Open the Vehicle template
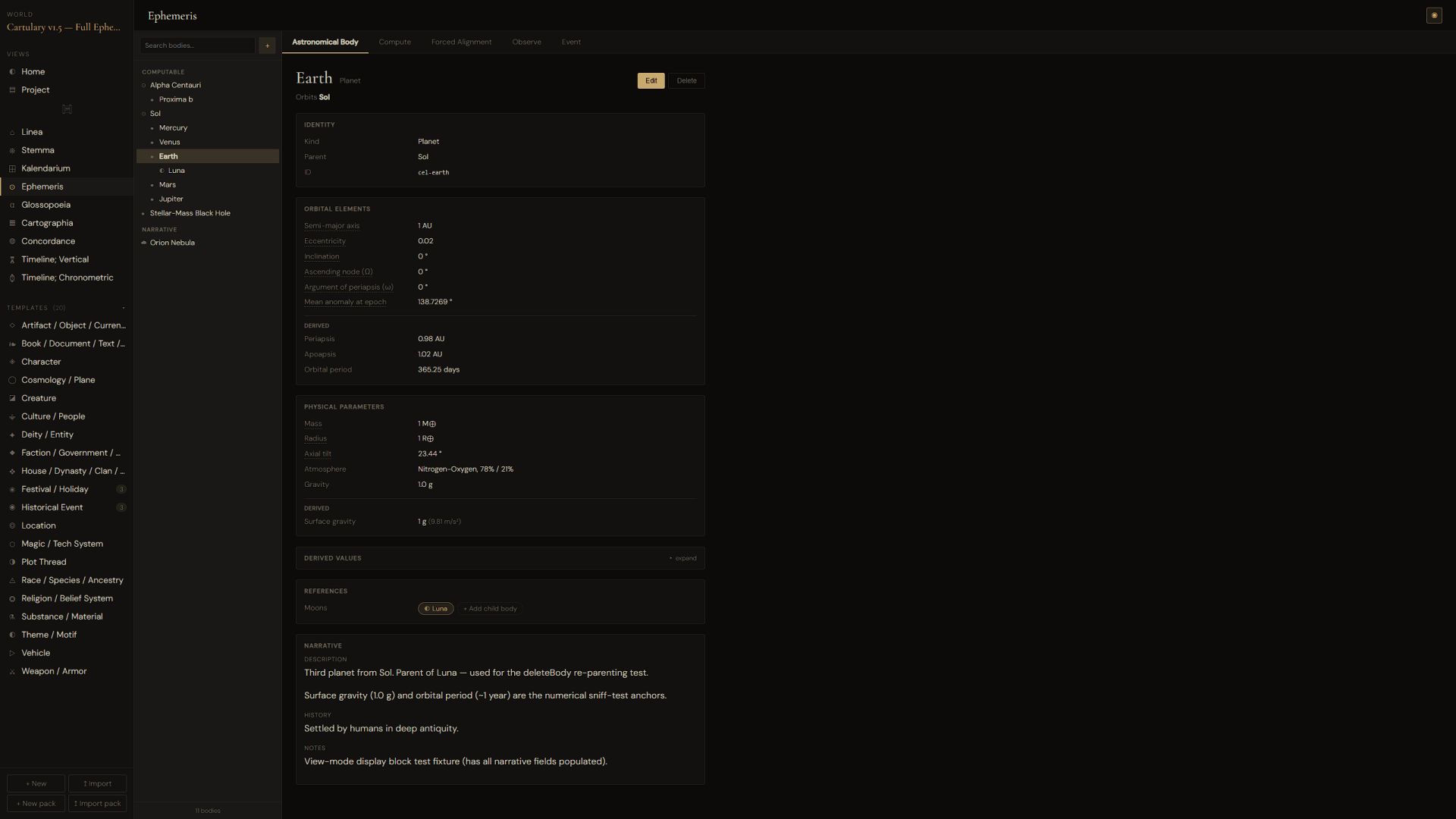The width and height of the screenshot is (1456, 819). [67, 654]
